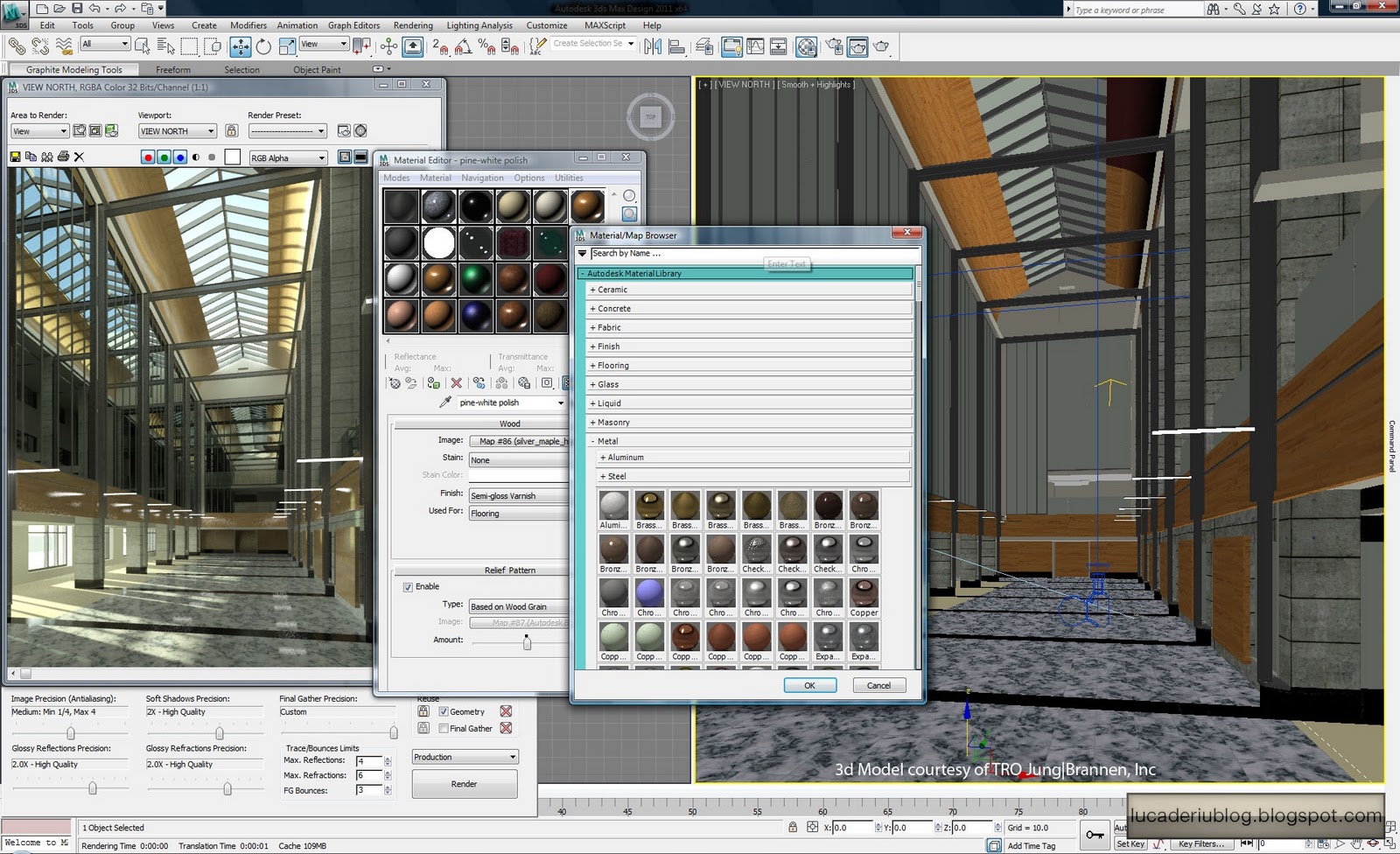Open the Graph Editors menu
Viewport: 1400px width, 854px height.
(x=353, y=25)
